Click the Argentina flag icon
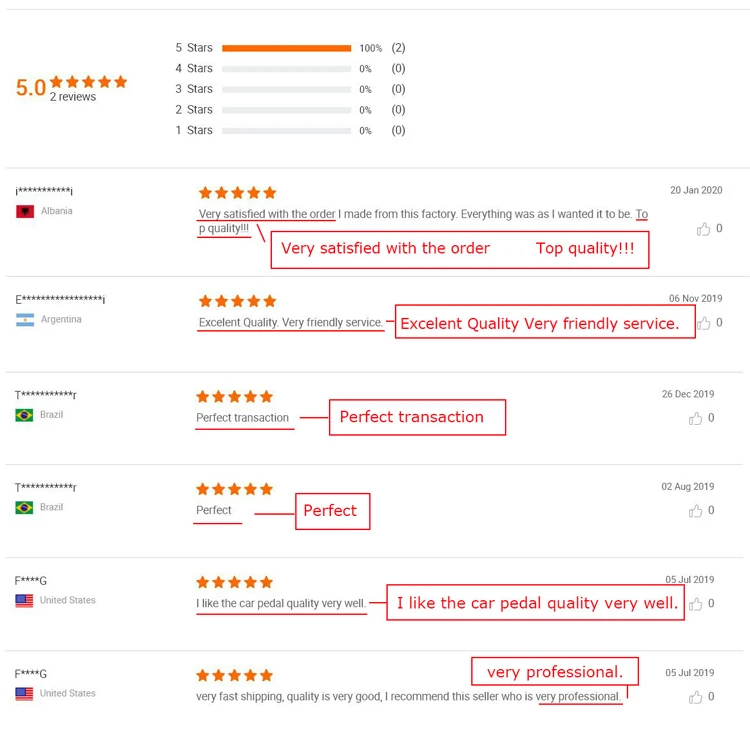Screen dimensions: 750x729 click(x=25, y=320)
